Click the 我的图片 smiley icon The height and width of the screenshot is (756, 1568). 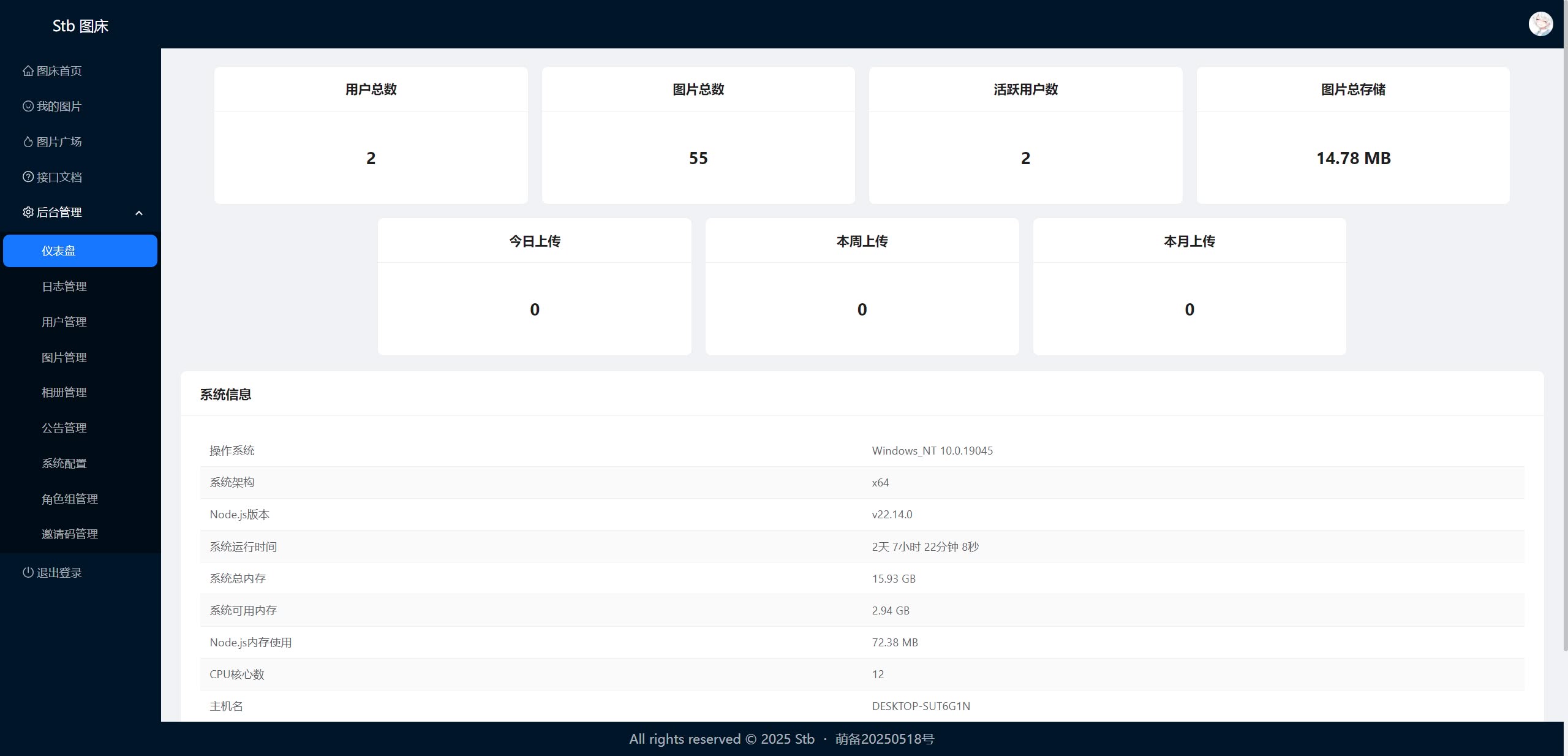28,106
